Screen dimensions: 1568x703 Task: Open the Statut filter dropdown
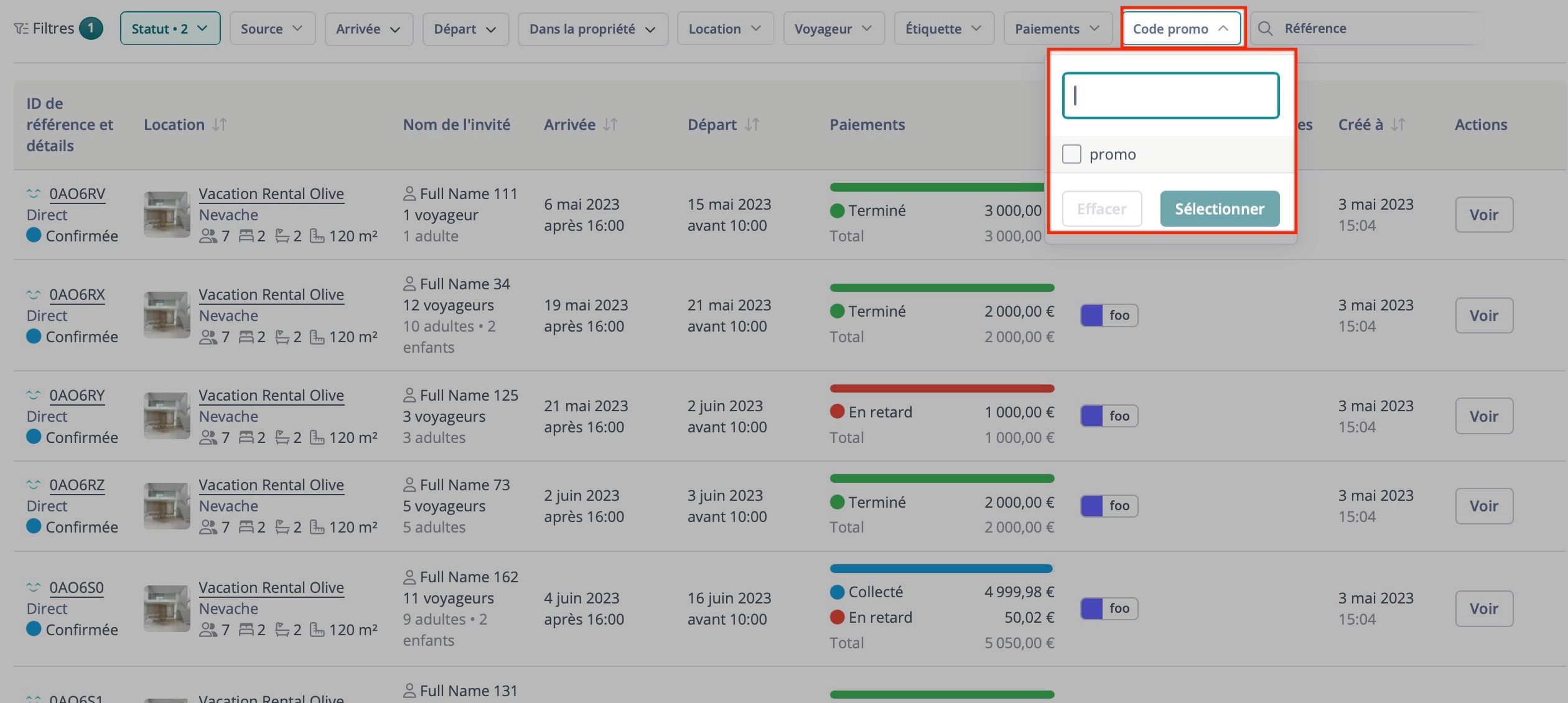169,27
